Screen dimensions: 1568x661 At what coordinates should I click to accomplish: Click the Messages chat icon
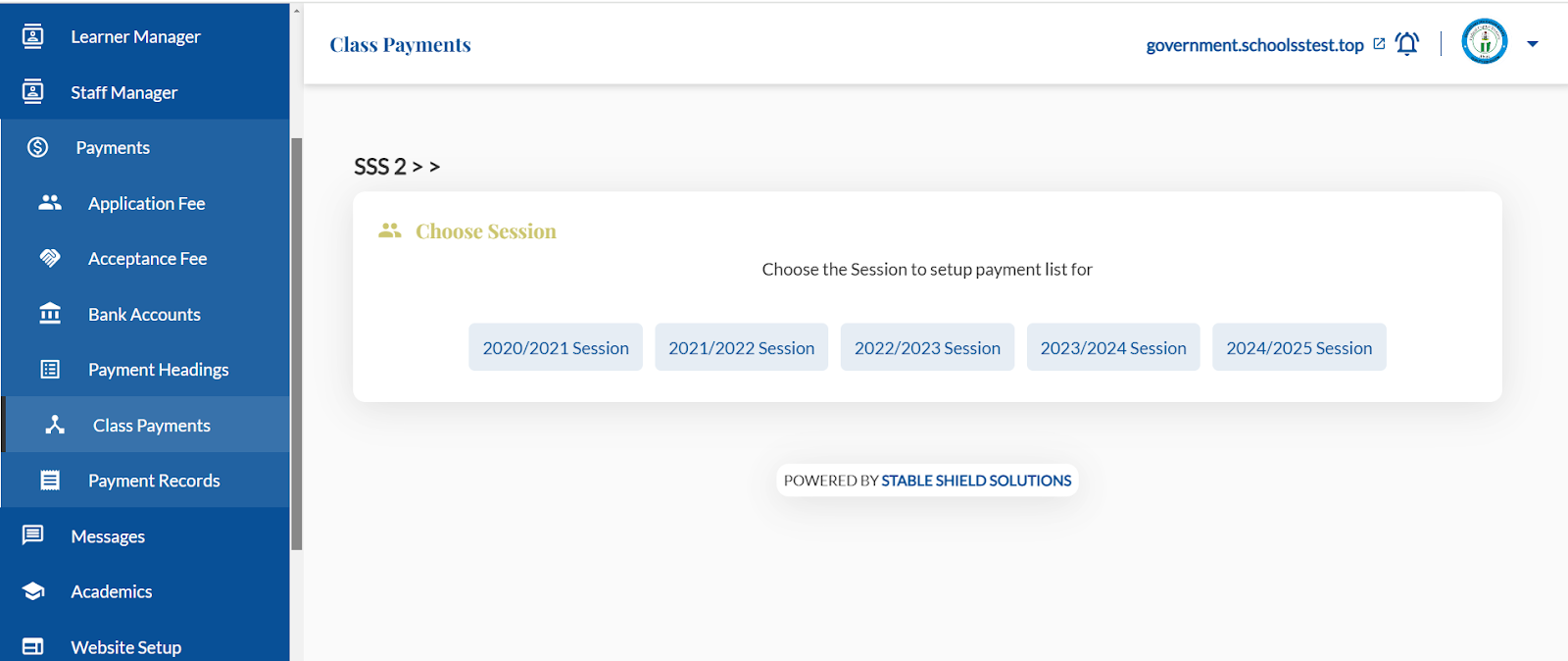(x=33, y=535)
